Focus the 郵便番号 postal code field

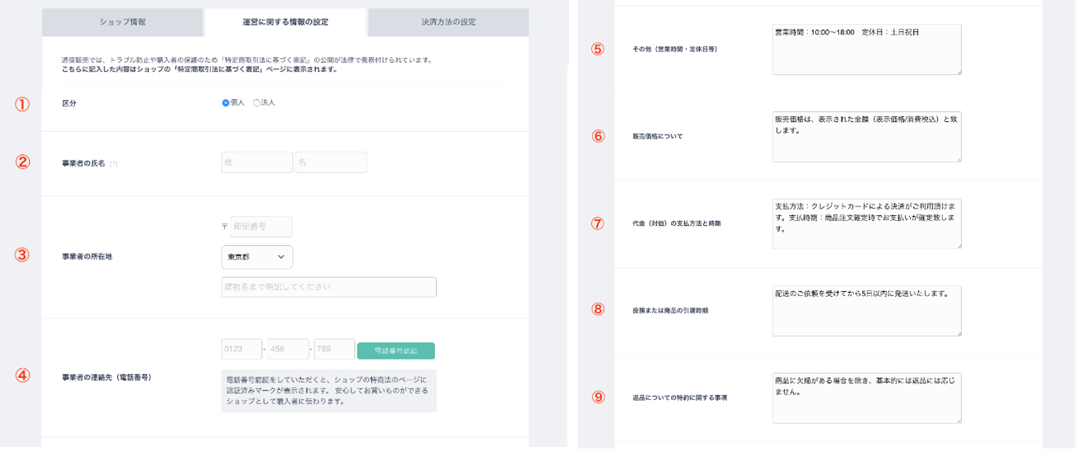tap(261, 227)
